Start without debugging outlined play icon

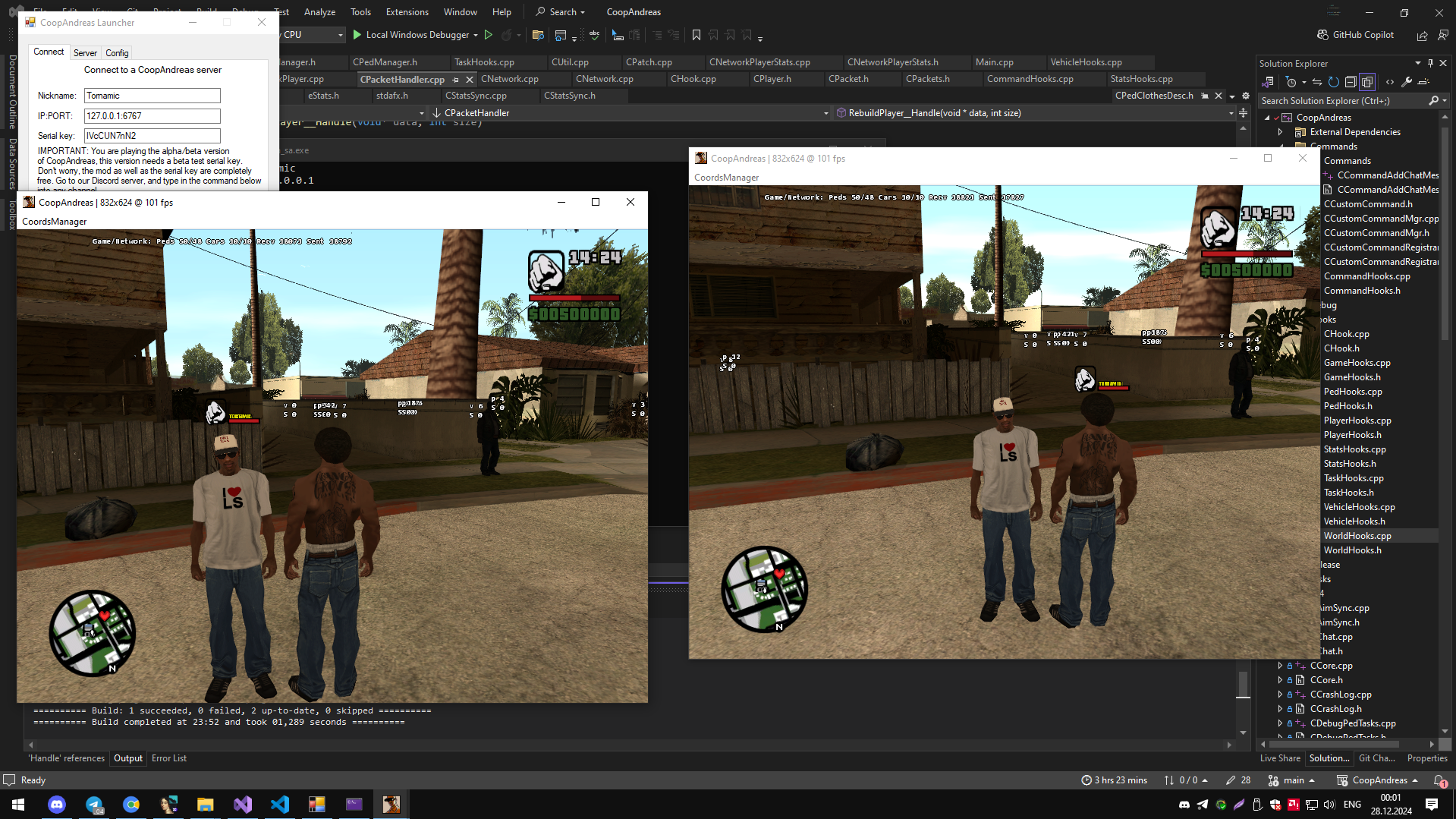pos(489,35)
